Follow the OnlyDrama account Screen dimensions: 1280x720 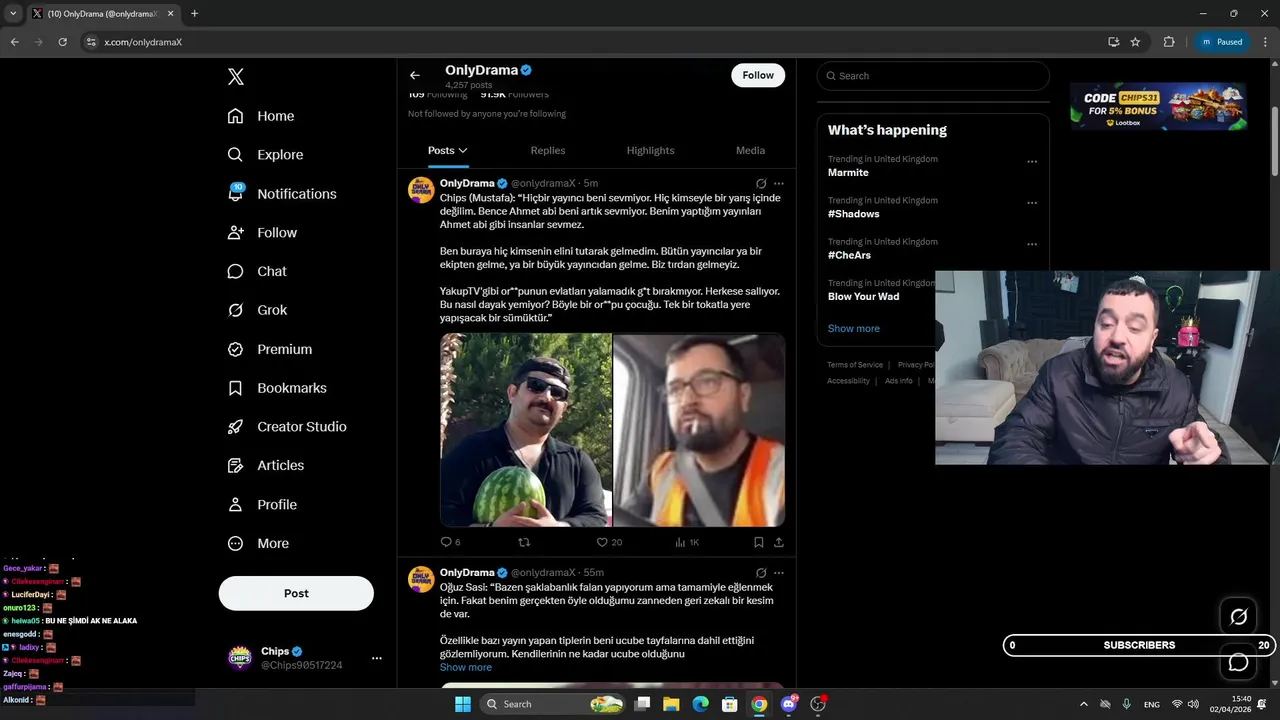click(758, 75)
